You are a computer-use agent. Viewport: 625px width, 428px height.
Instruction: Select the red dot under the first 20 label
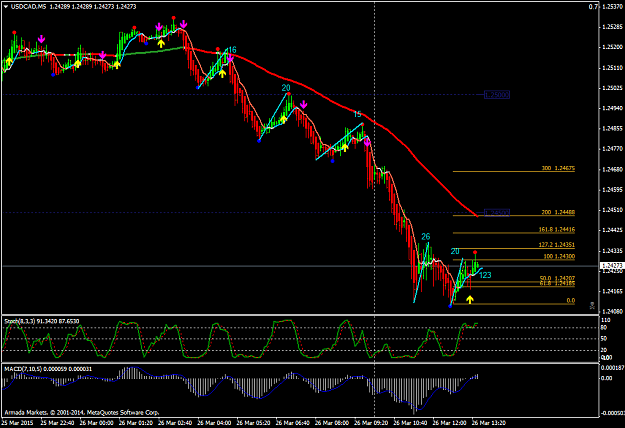tap(289, 94)
